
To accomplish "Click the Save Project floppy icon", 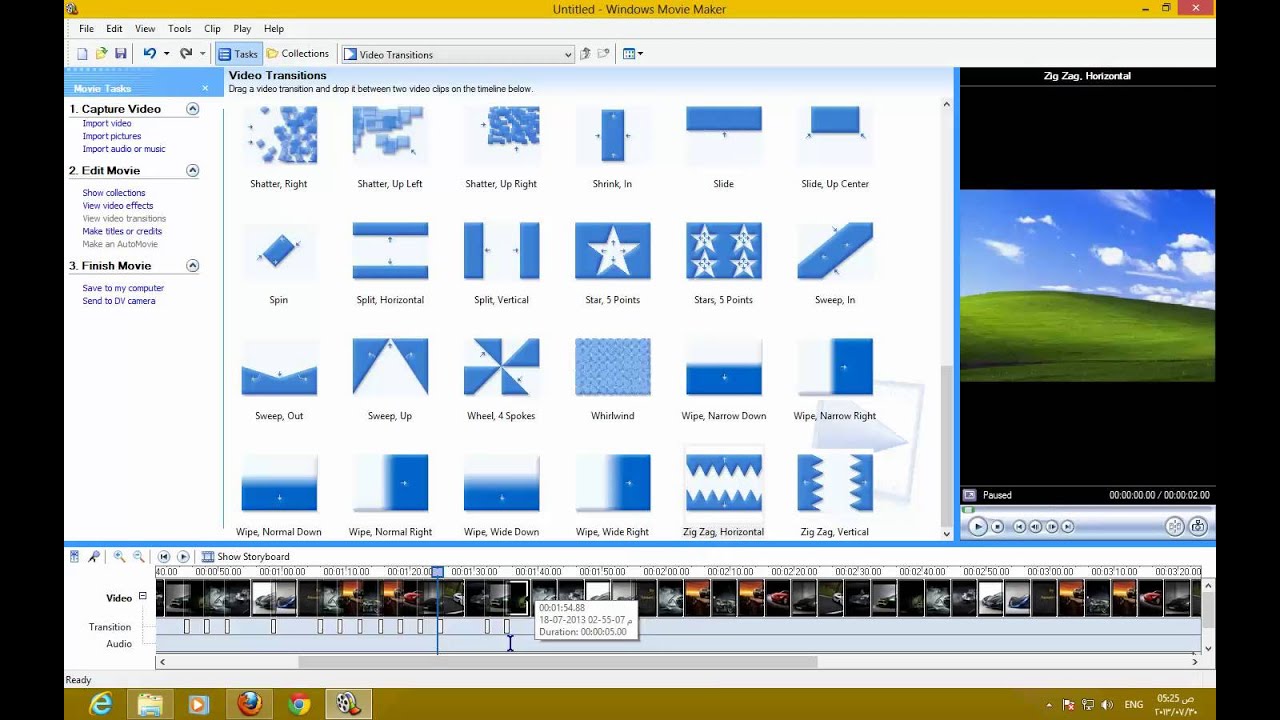I will click(x=120, y=54).
